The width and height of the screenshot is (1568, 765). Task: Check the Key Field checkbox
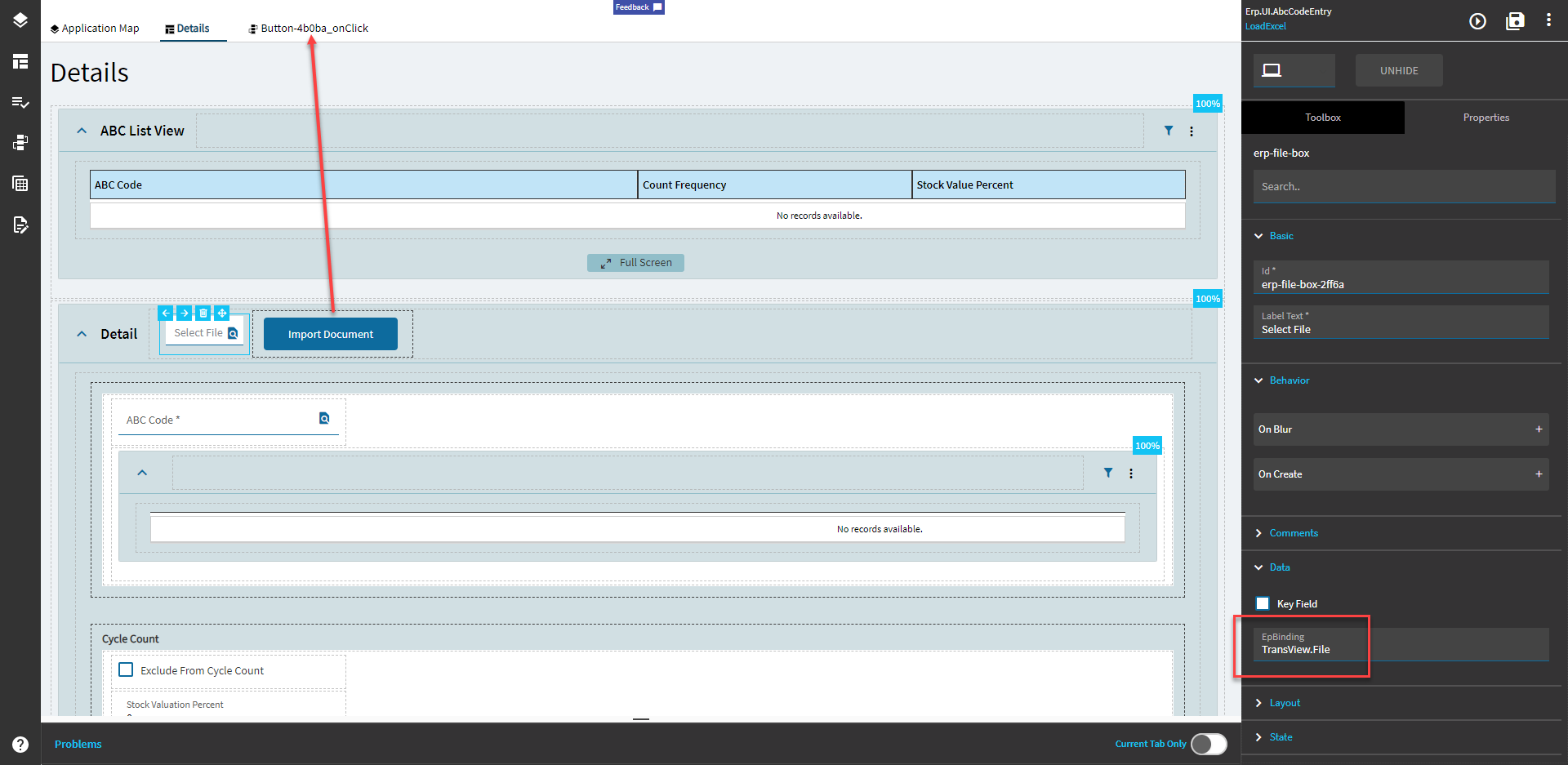1263,603
